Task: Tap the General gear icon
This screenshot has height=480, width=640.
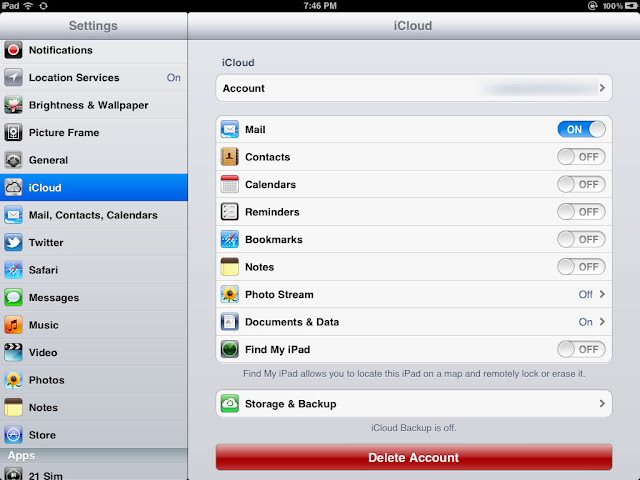Action: click(13, 160)
